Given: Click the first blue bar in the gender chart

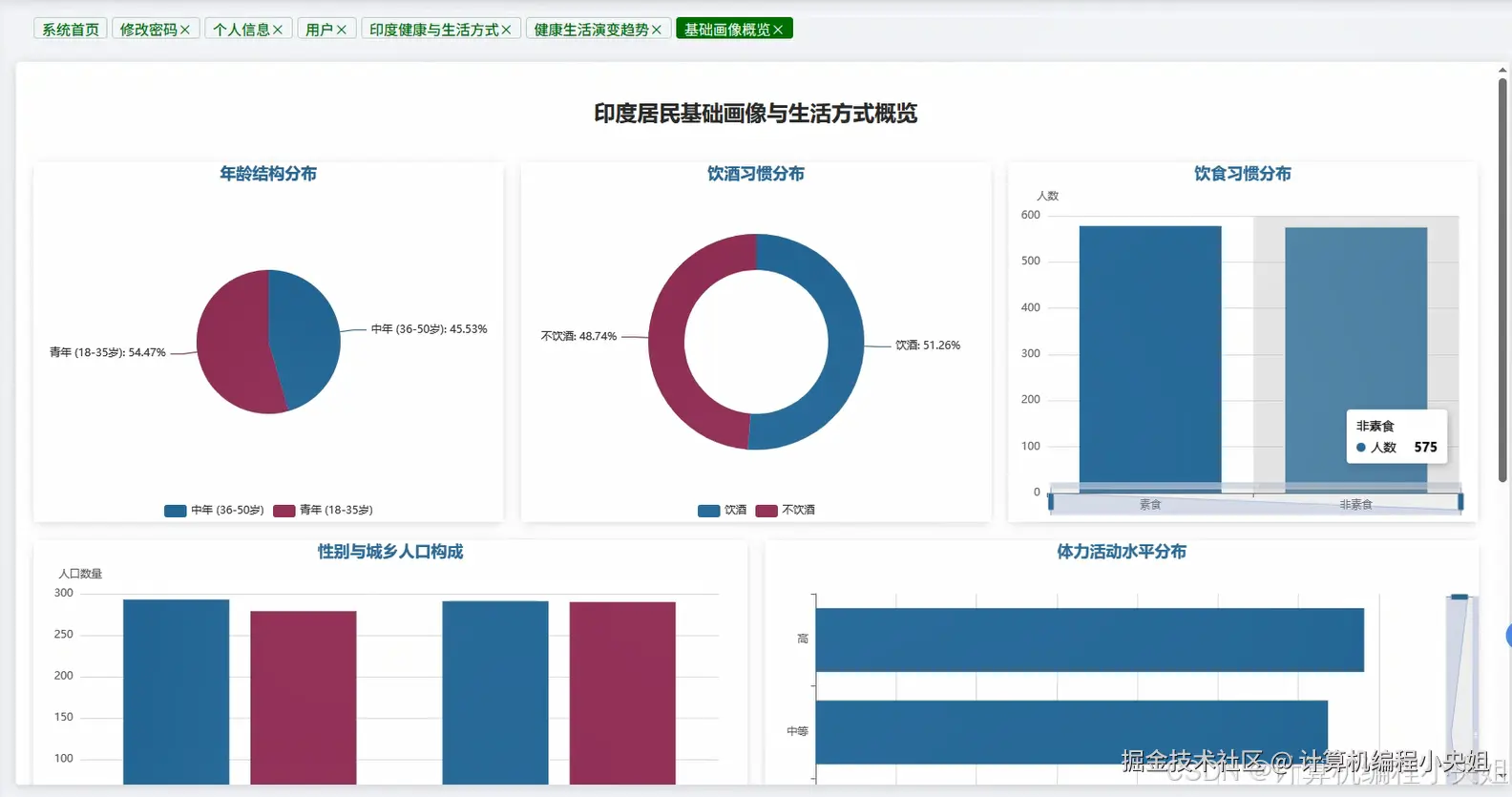Looking at the screenshot, I should point(177,692).
